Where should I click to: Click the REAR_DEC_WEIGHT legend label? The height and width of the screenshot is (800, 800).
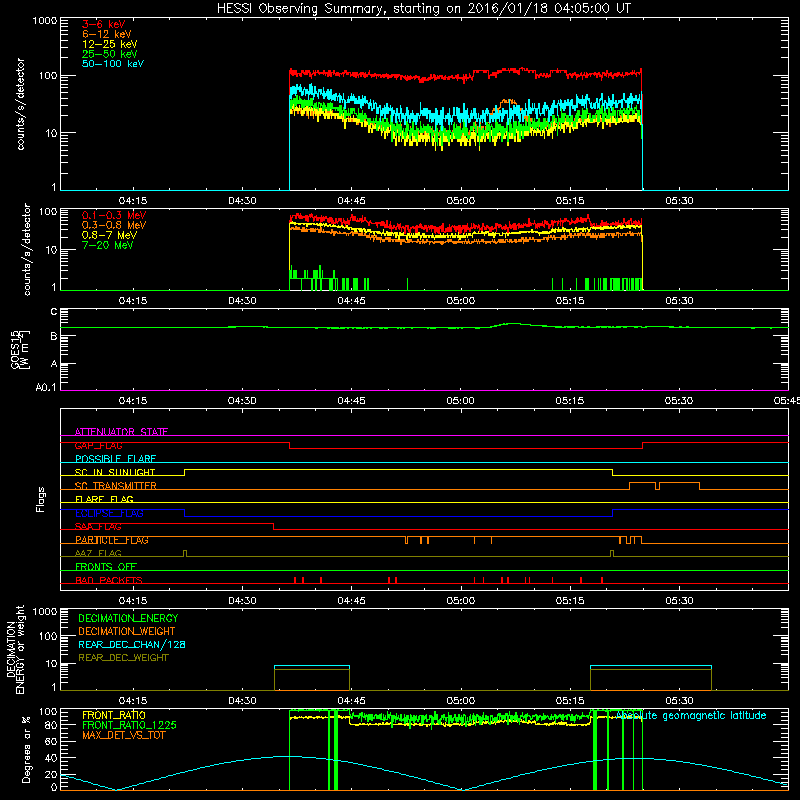123,658
